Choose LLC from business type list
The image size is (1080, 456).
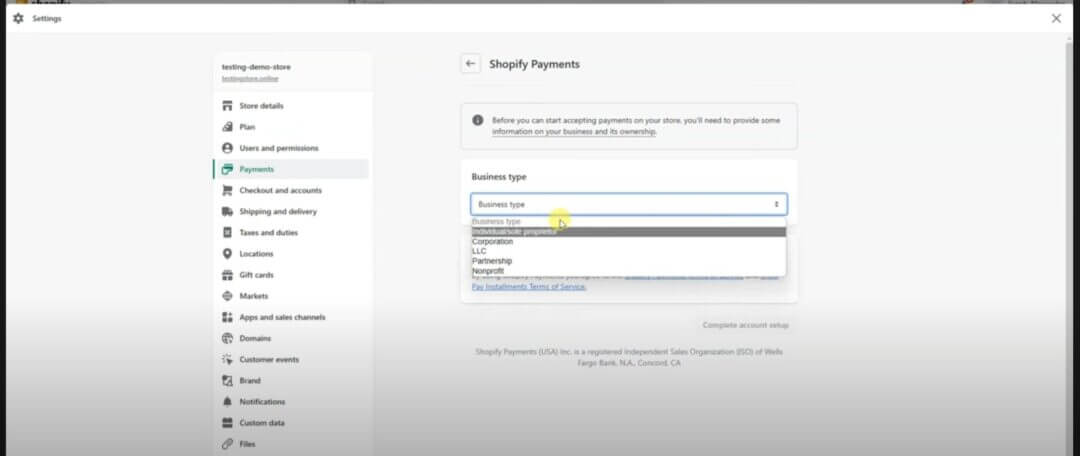click(x=628, y=251)
